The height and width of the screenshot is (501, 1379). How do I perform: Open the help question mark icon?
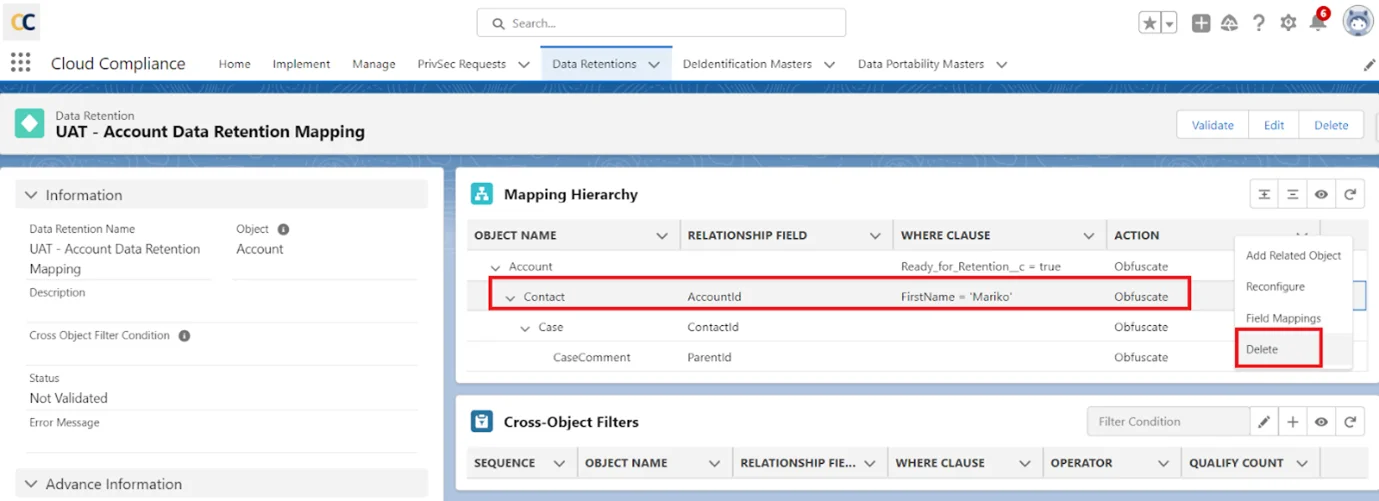(x=1259, y=23)
